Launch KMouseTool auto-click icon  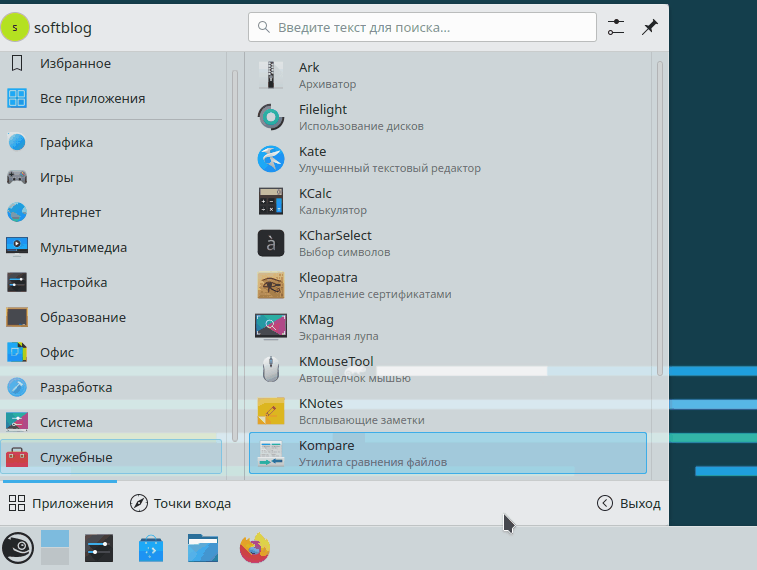pos(271,369)
